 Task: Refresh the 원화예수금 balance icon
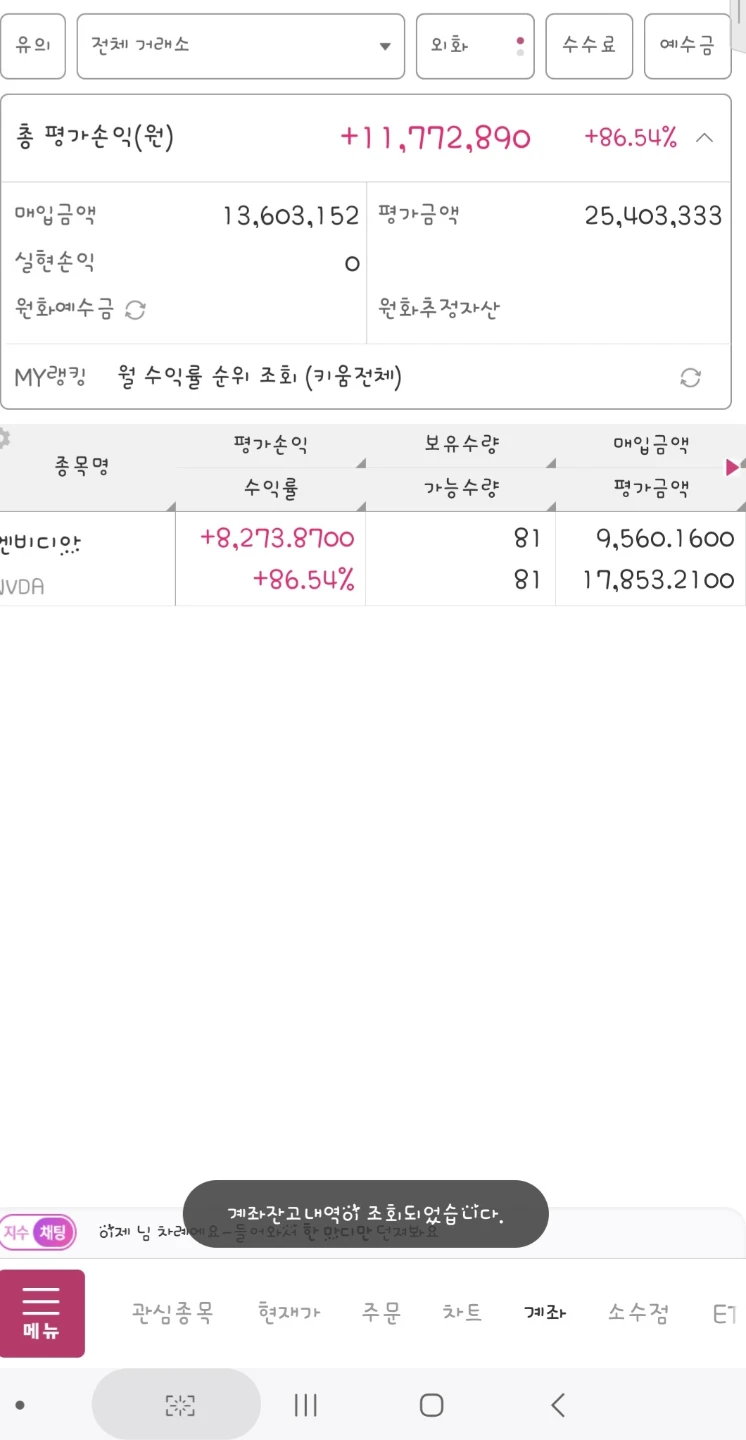(135, 310)
